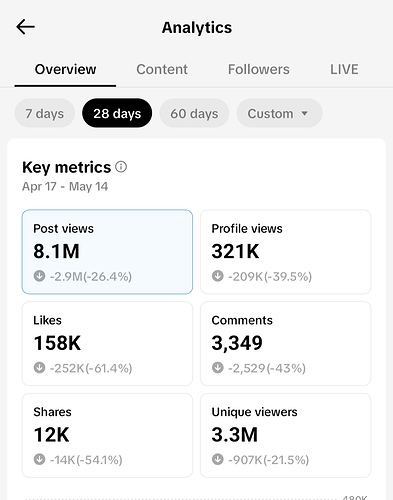Select the Likes metric card
Viewport: 393px width, 500px height.
[x=107, y=344]
